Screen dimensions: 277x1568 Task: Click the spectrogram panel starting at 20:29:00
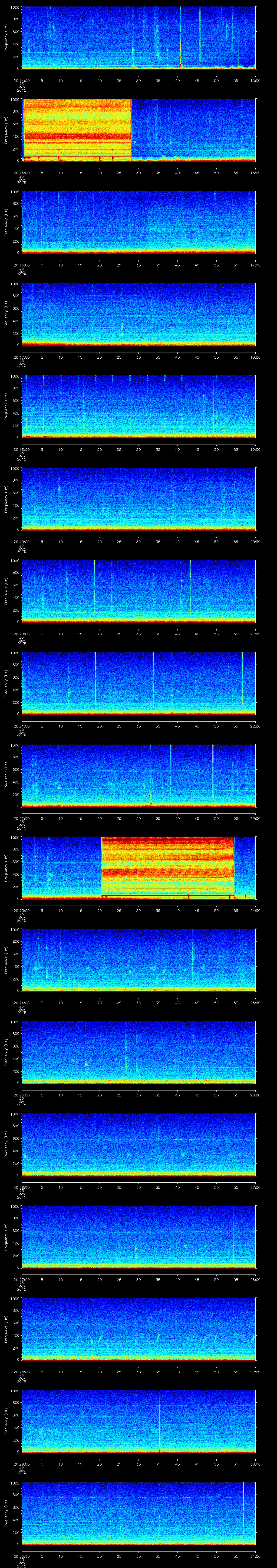[x=139, y=1421]
